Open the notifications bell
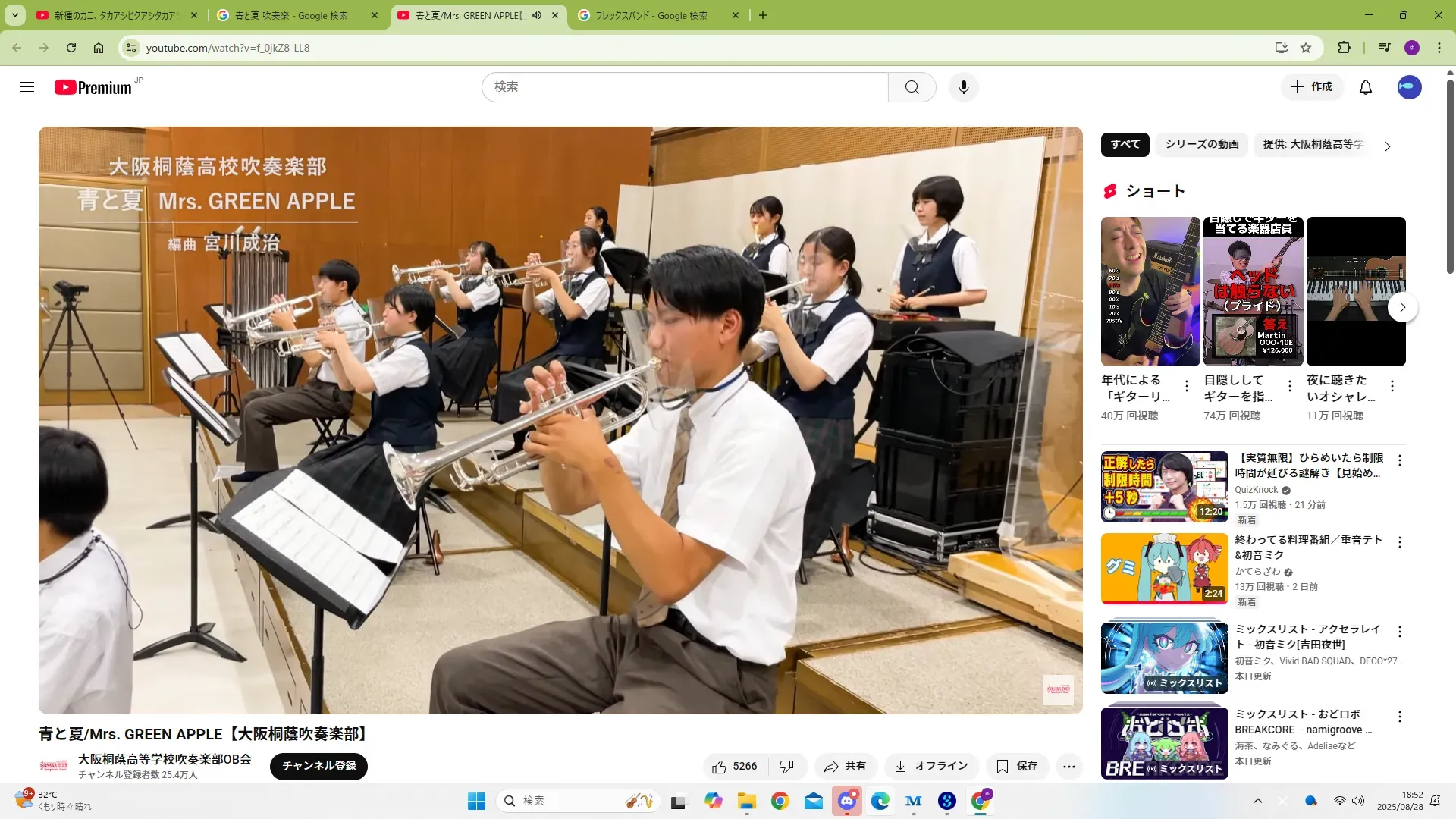 point(1365,87)
